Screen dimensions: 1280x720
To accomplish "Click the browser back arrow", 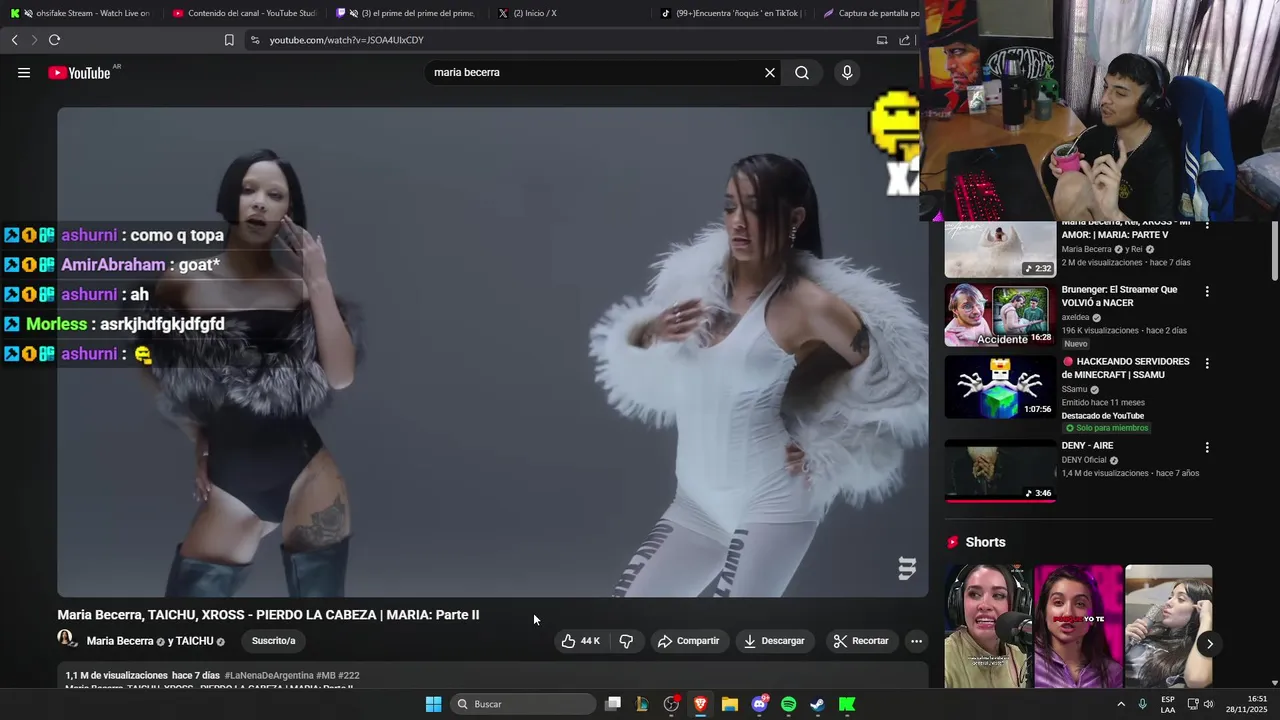I will click(x=14, y=40).
